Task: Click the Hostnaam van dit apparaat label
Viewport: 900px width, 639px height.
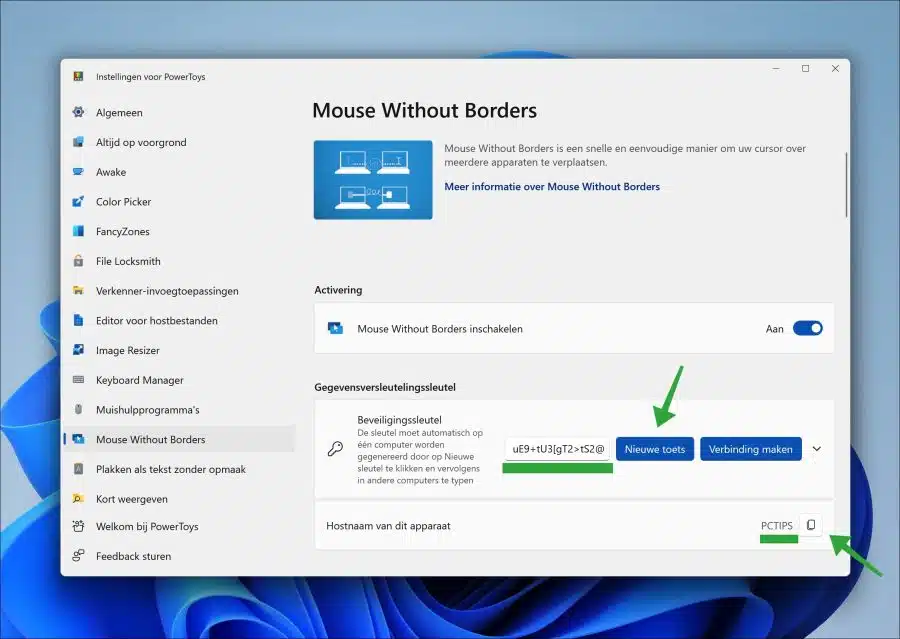Action: click(388, 525)
